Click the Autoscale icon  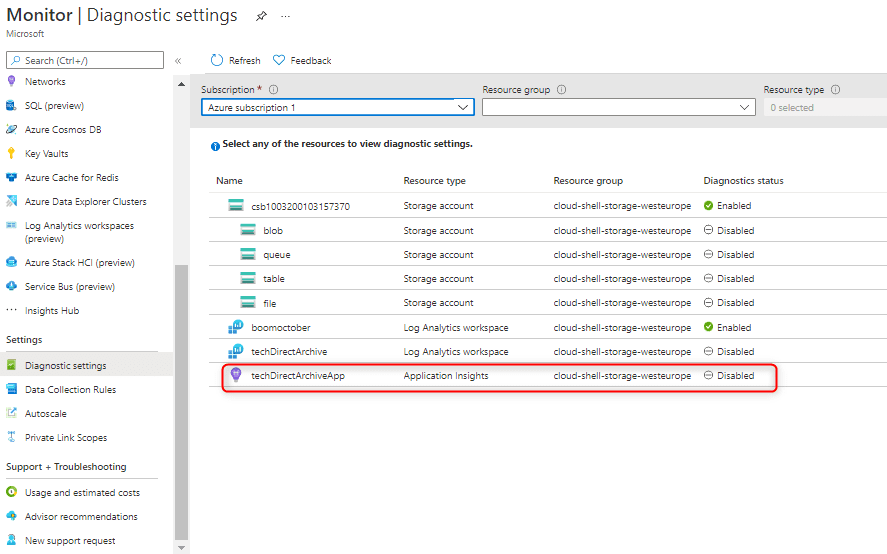11,413
